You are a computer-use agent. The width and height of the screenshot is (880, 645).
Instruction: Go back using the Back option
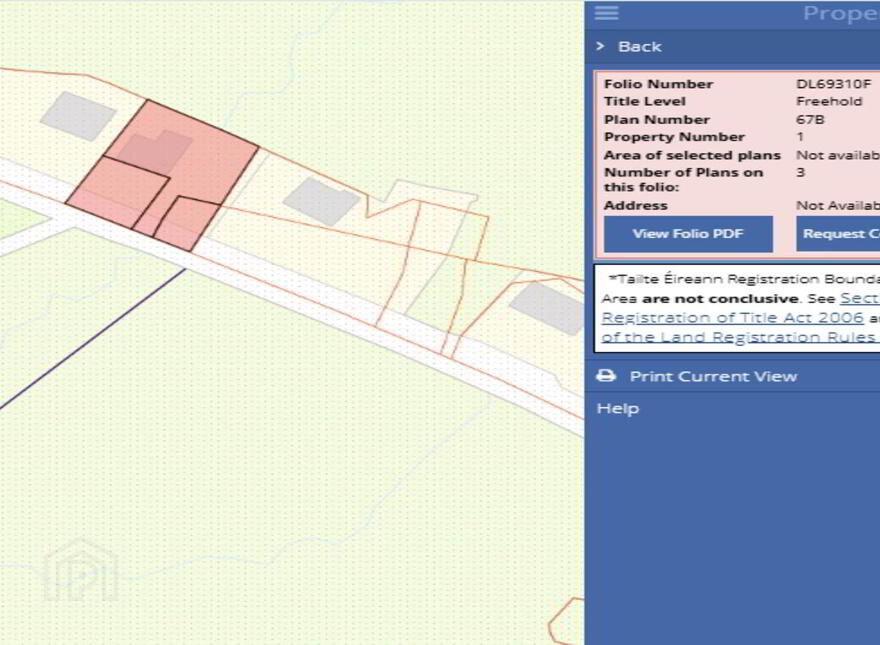pyautogui.click(x=639, y=47)
